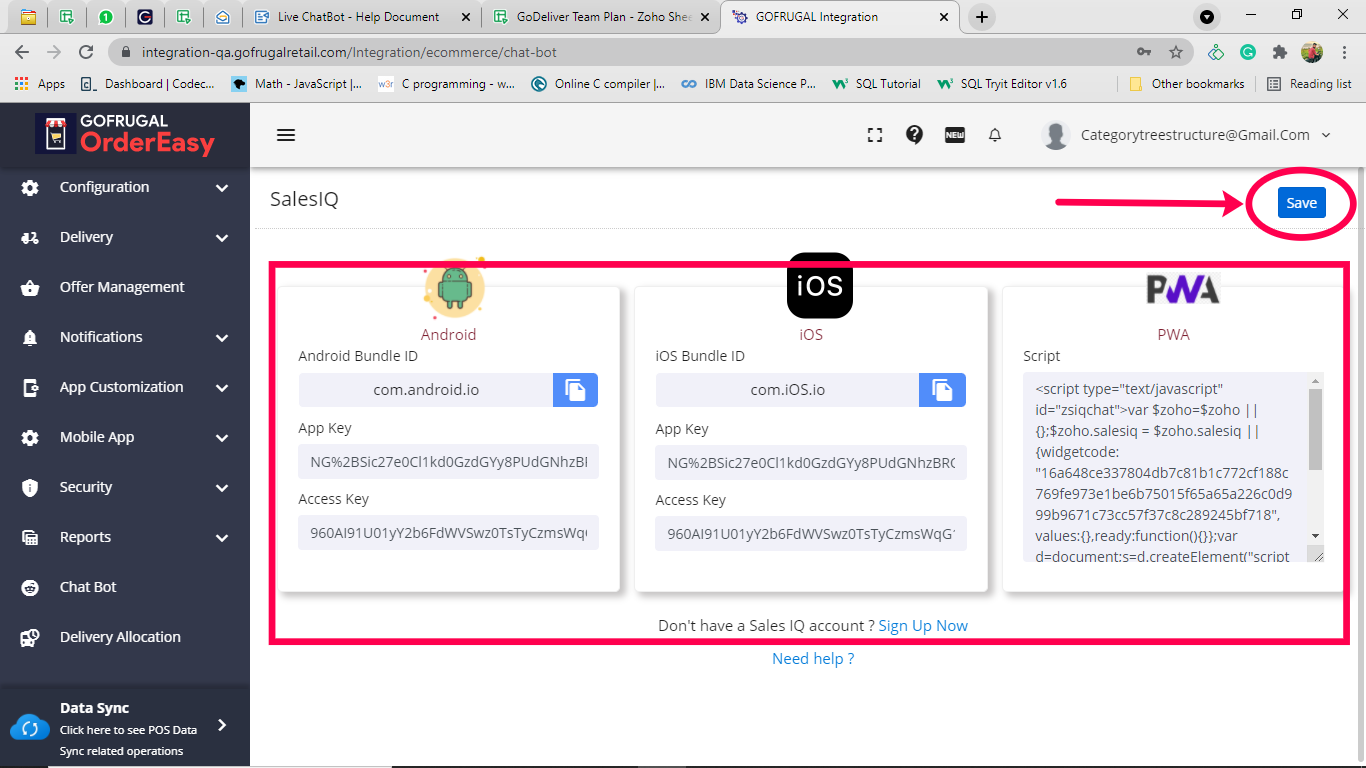Enter fullscreen mode using the header icon
This screenshot has width=1366, height=768.
(x=875, y=135)
